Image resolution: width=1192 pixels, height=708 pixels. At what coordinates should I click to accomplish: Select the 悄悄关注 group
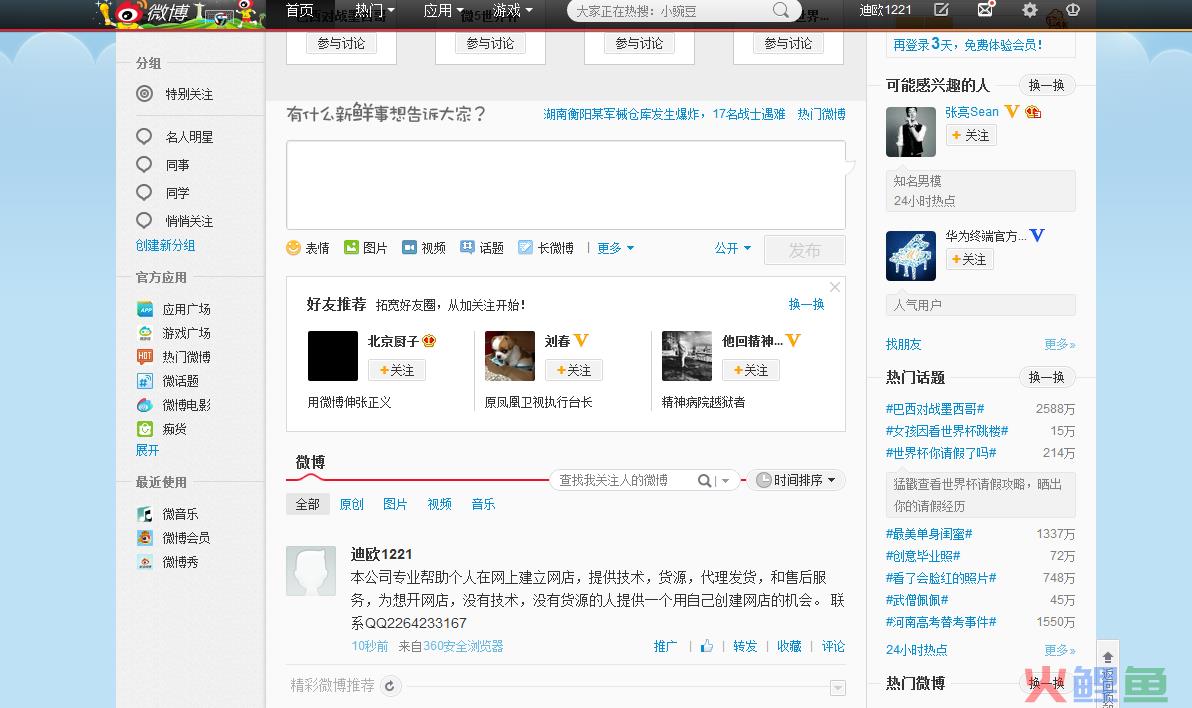176,221
